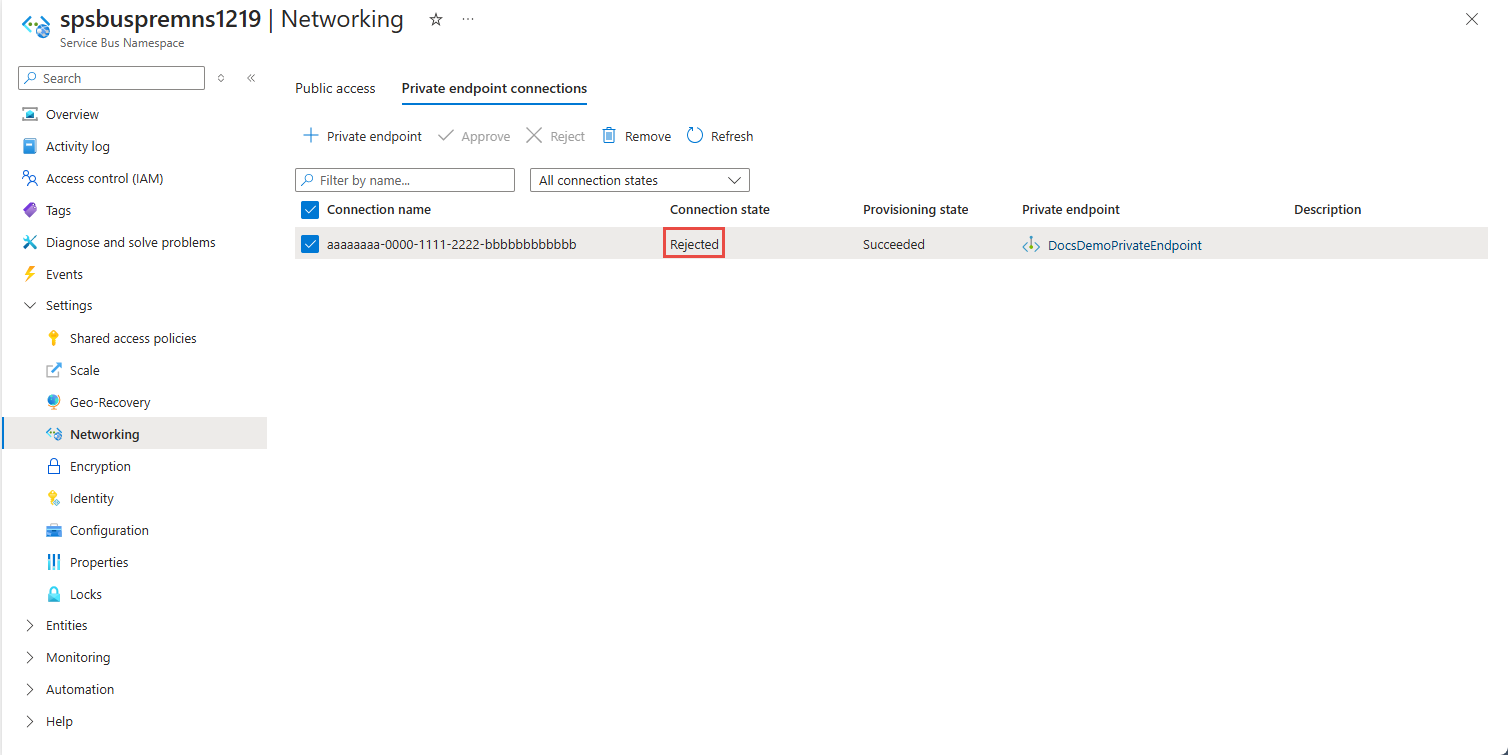Click the Encryption lock icon
This screenshot has height=755, width=1508.
(54, 466)
